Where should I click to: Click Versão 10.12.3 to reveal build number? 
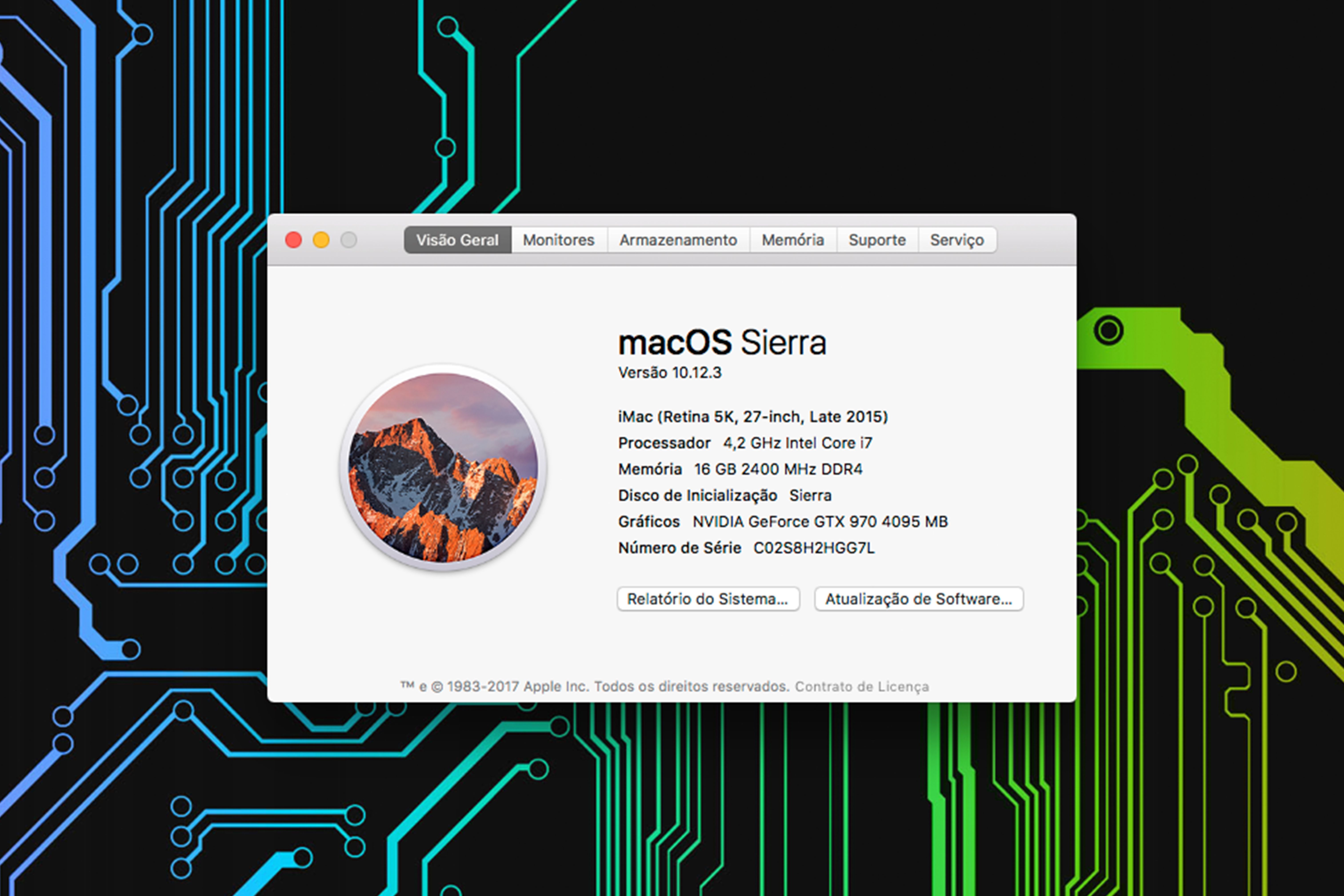(x=670, y=373)
